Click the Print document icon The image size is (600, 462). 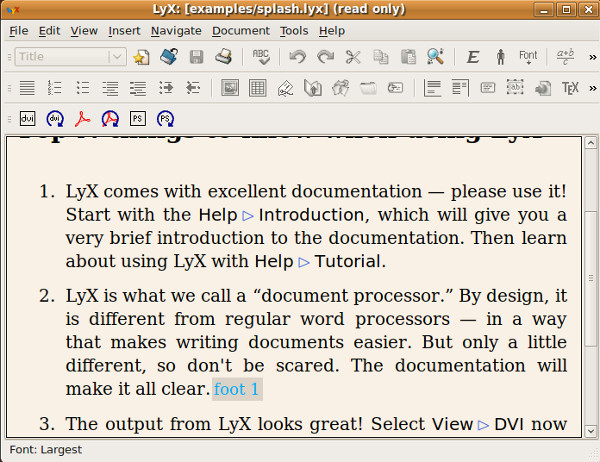[223, 57]
